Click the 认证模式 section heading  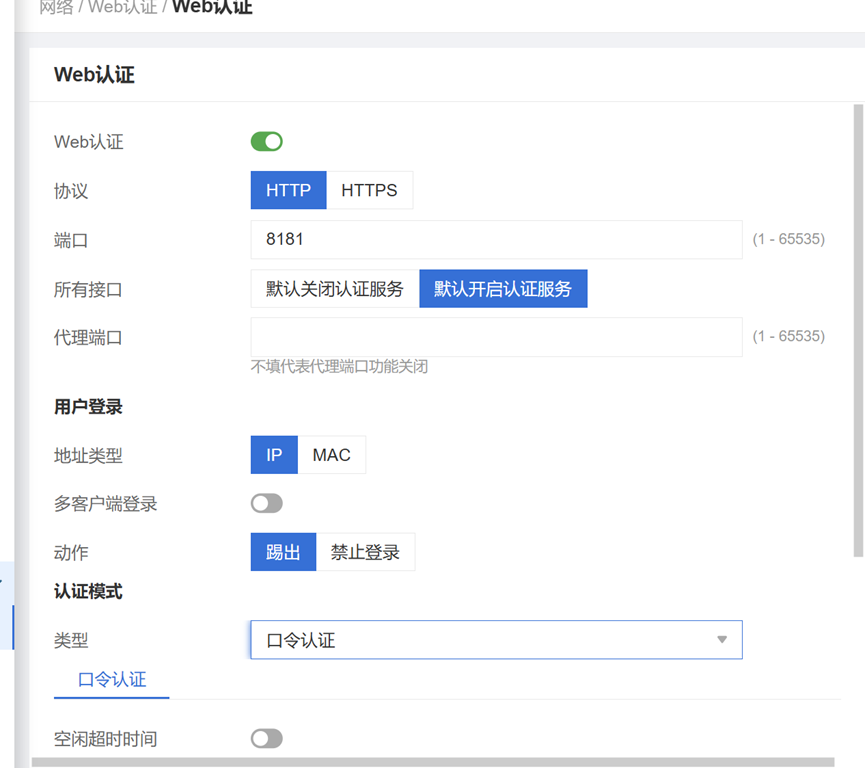point(88,591)
